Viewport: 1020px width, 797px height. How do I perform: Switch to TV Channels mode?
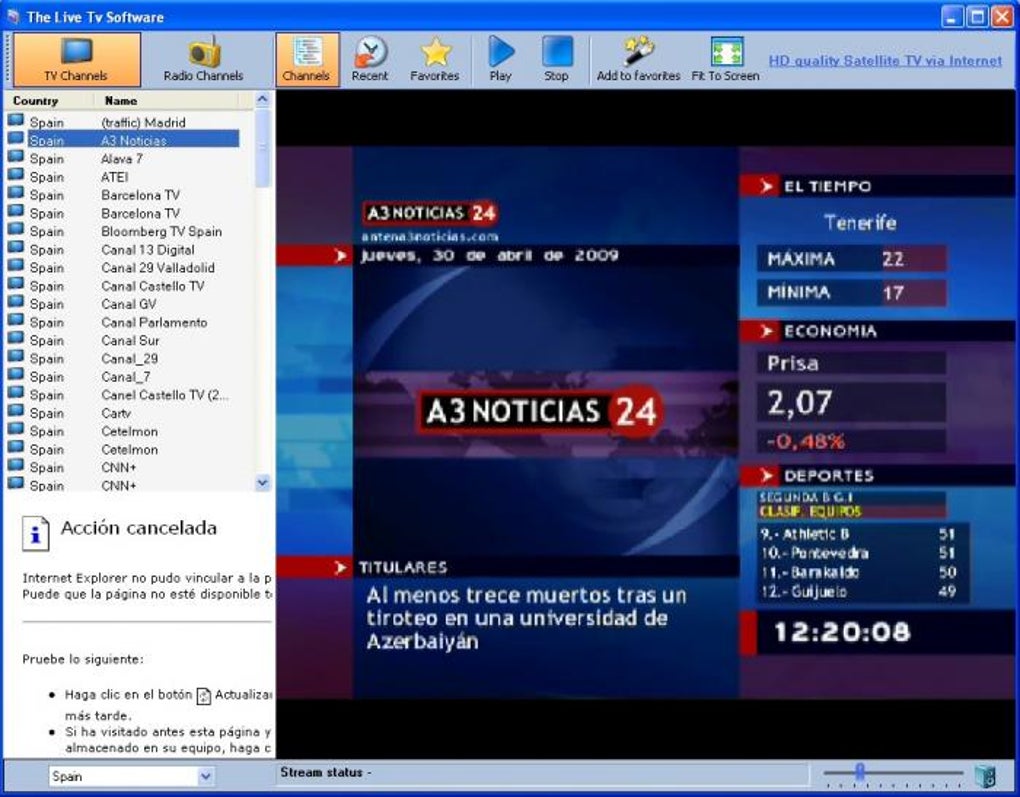77,60
